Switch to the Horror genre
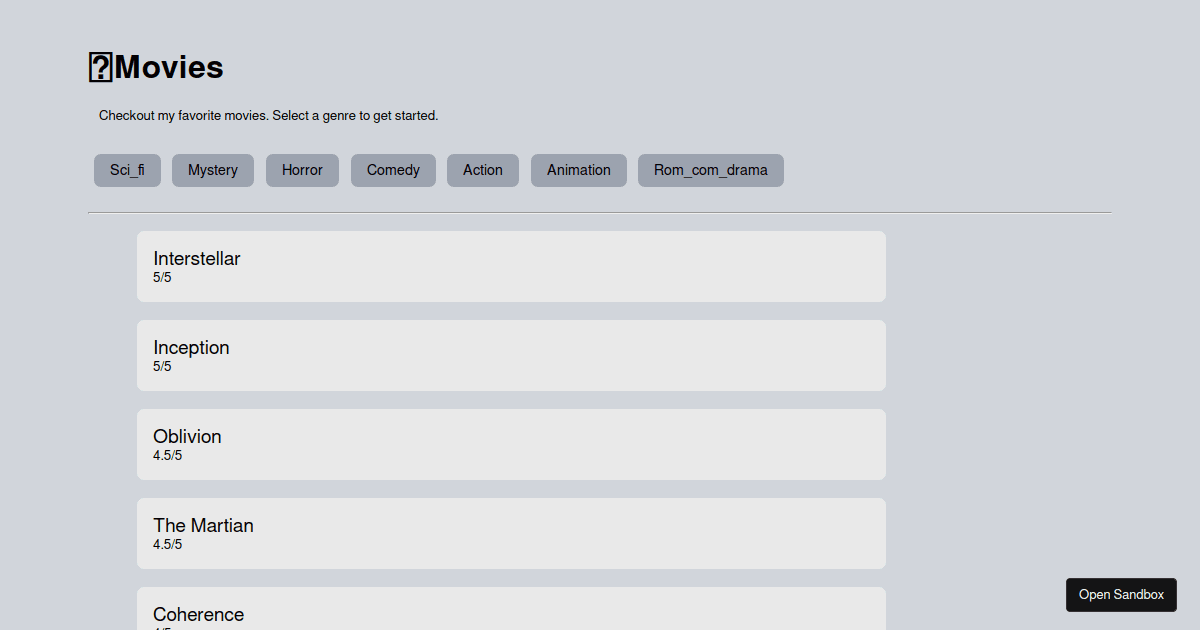 [x=302, y=170]
